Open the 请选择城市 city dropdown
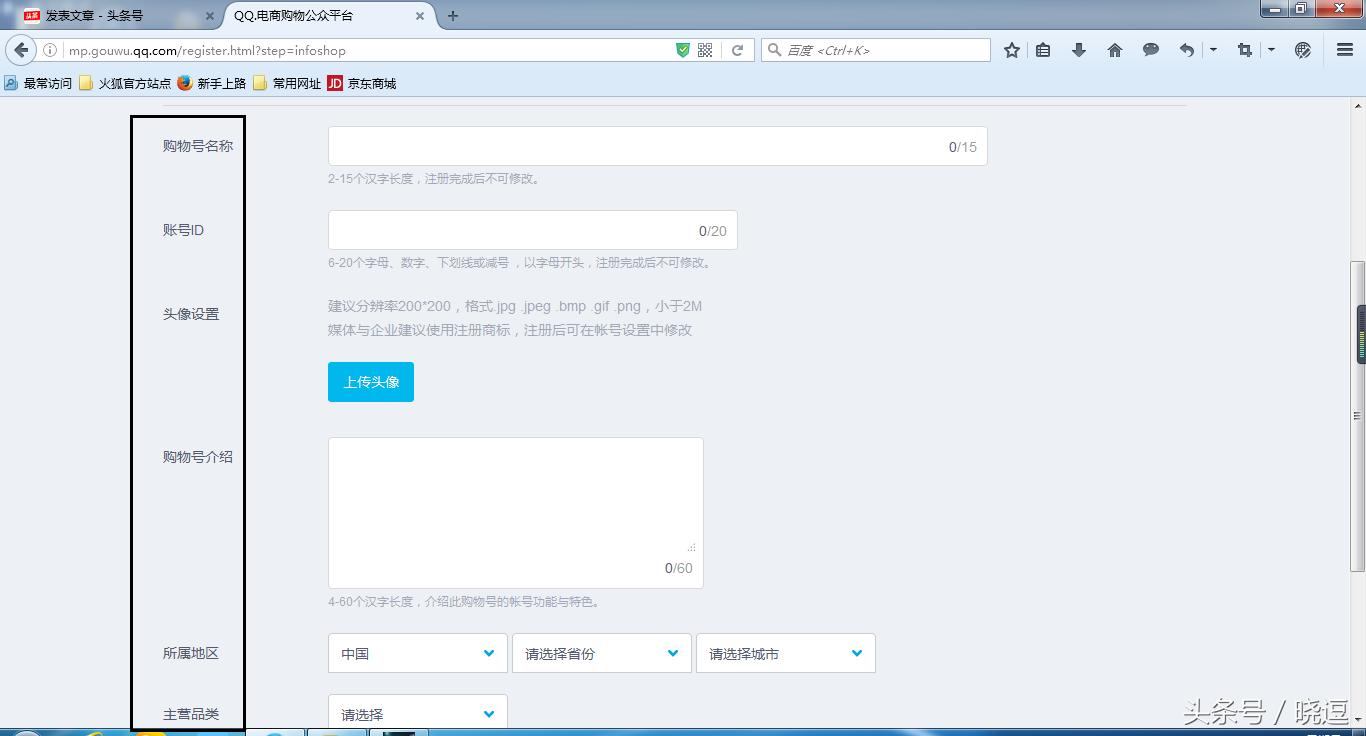 click(785, 653)
